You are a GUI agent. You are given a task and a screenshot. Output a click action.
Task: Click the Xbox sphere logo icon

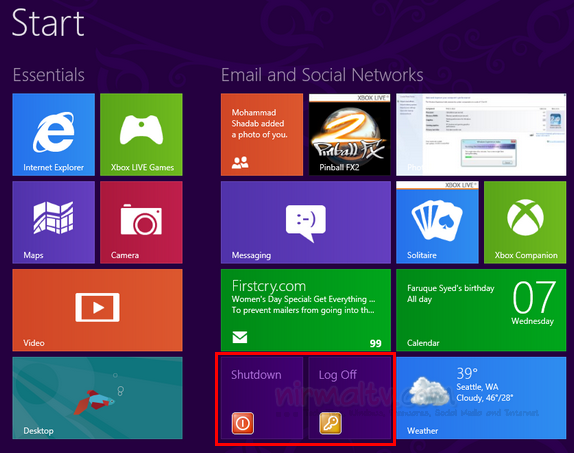525,217
